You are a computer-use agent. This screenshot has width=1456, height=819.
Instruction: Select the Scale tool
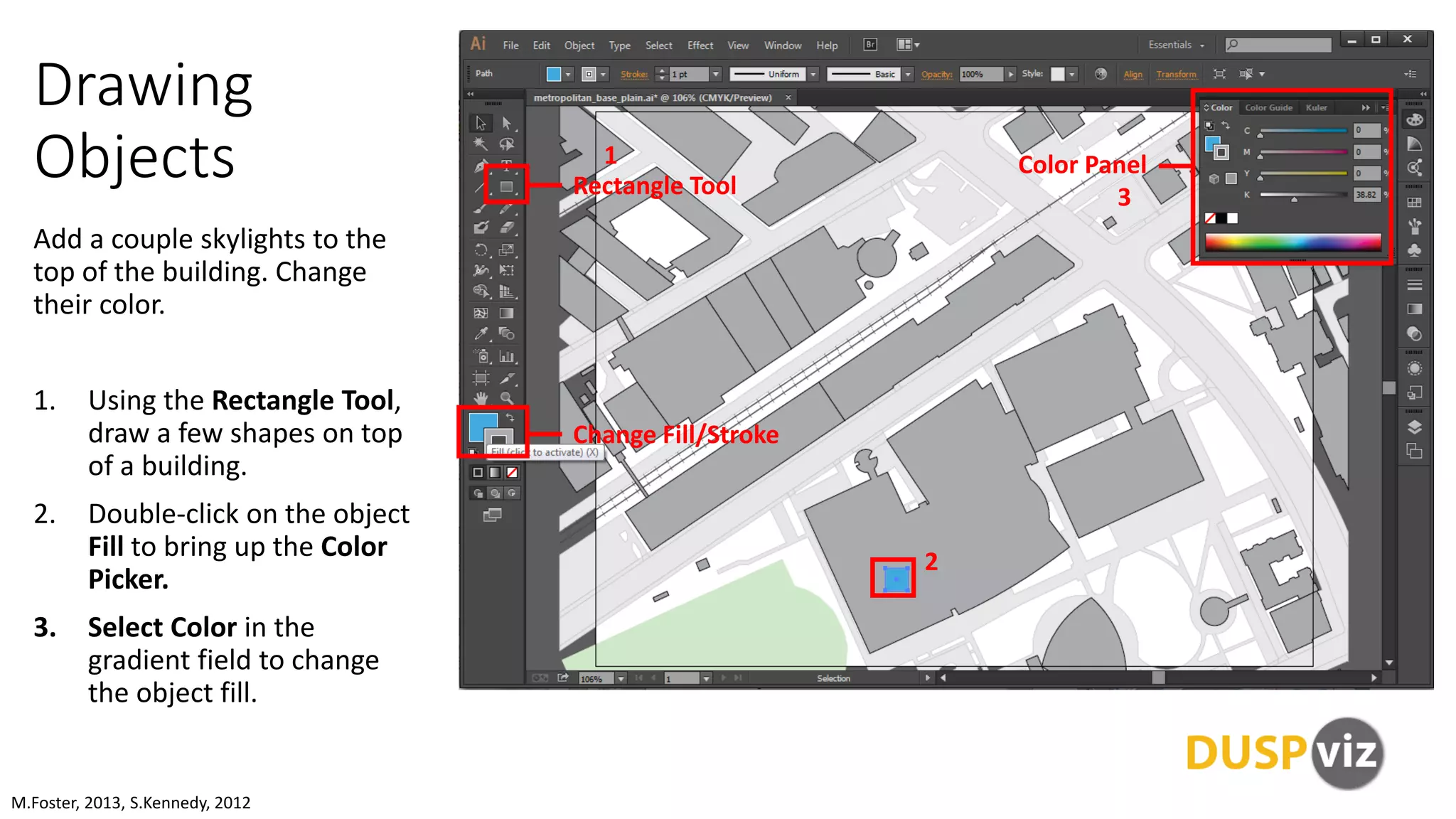(507, 250)
